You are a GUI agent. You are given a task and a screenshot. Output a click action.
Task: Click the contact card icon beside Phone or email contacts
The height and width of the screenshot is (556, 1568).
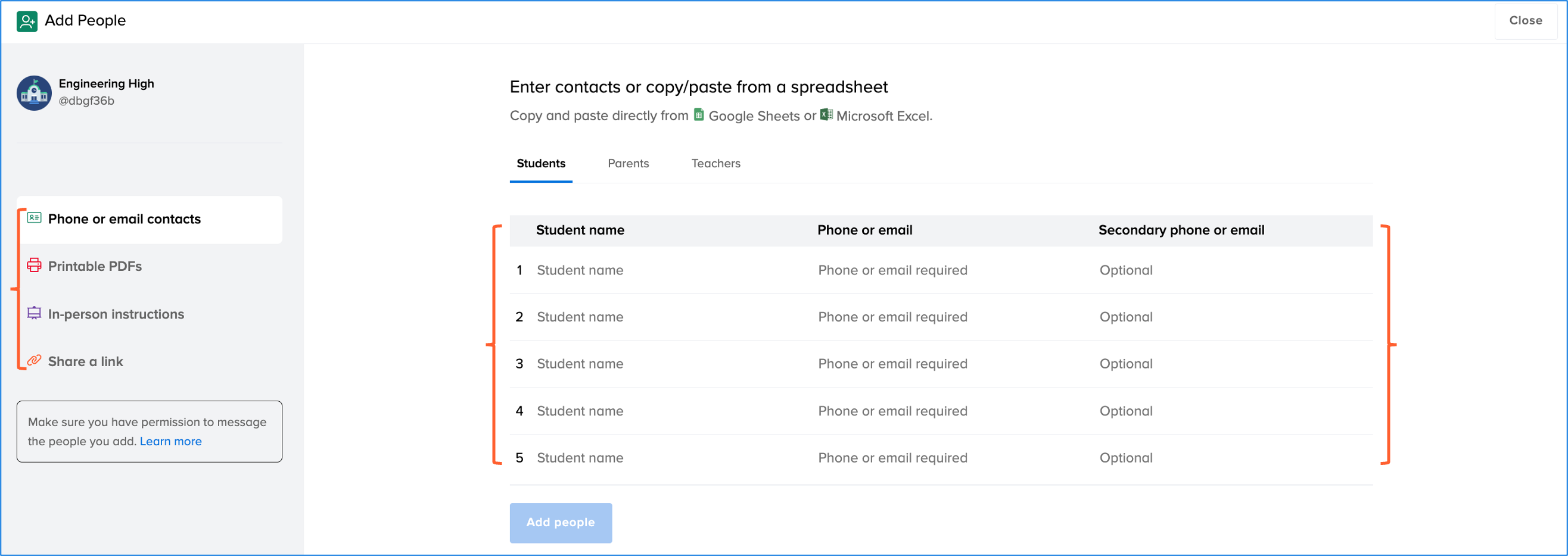pos(34,218)
